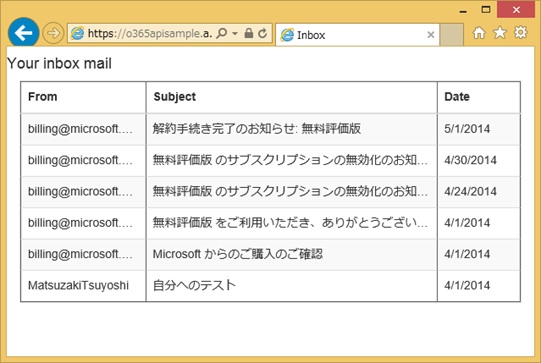Click the Internet Explorer site icon in address bar
Image resolution: width=541 pixels, height=363 pixels.
tap(77, 33)
